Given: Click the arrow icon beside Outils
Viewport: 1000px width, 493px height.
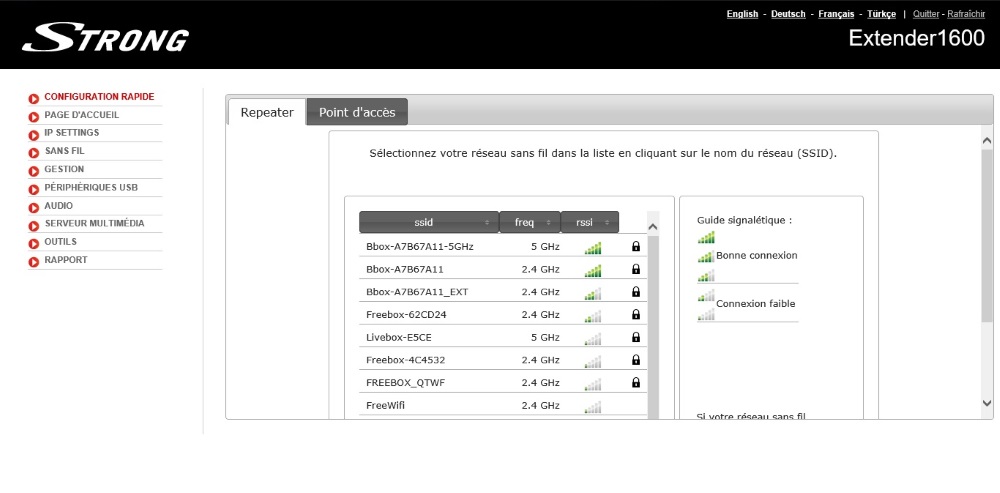Looking at the screenshot, I should click(34, 244).
